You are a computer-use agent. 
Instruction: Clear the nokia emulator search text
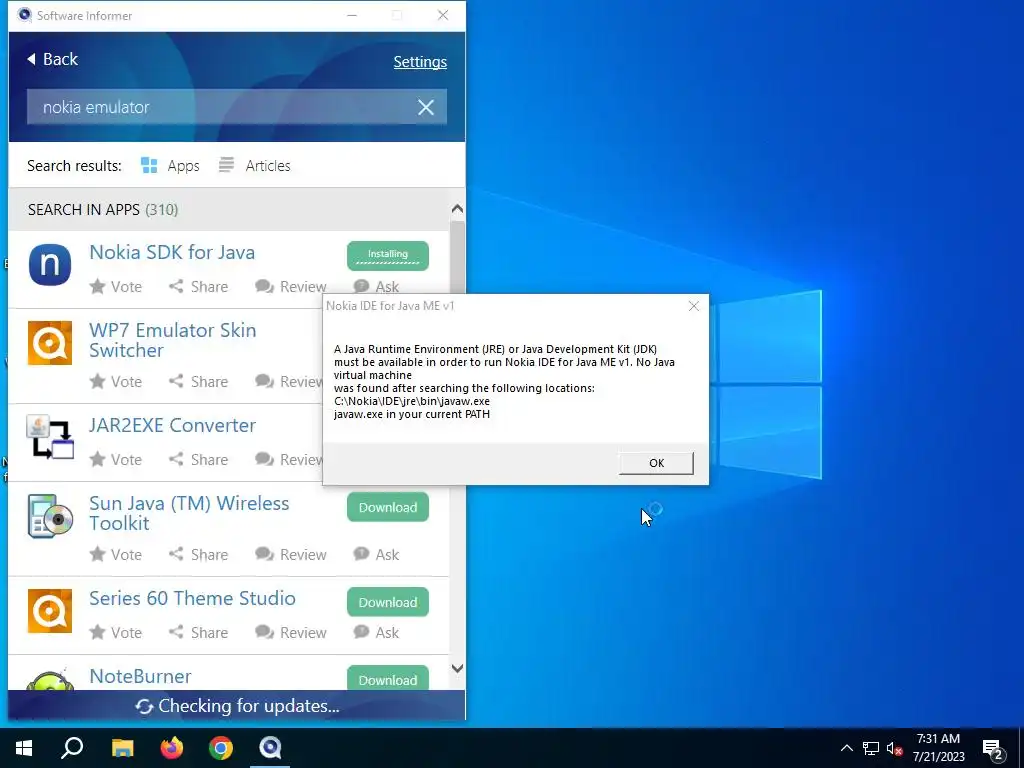426,107
